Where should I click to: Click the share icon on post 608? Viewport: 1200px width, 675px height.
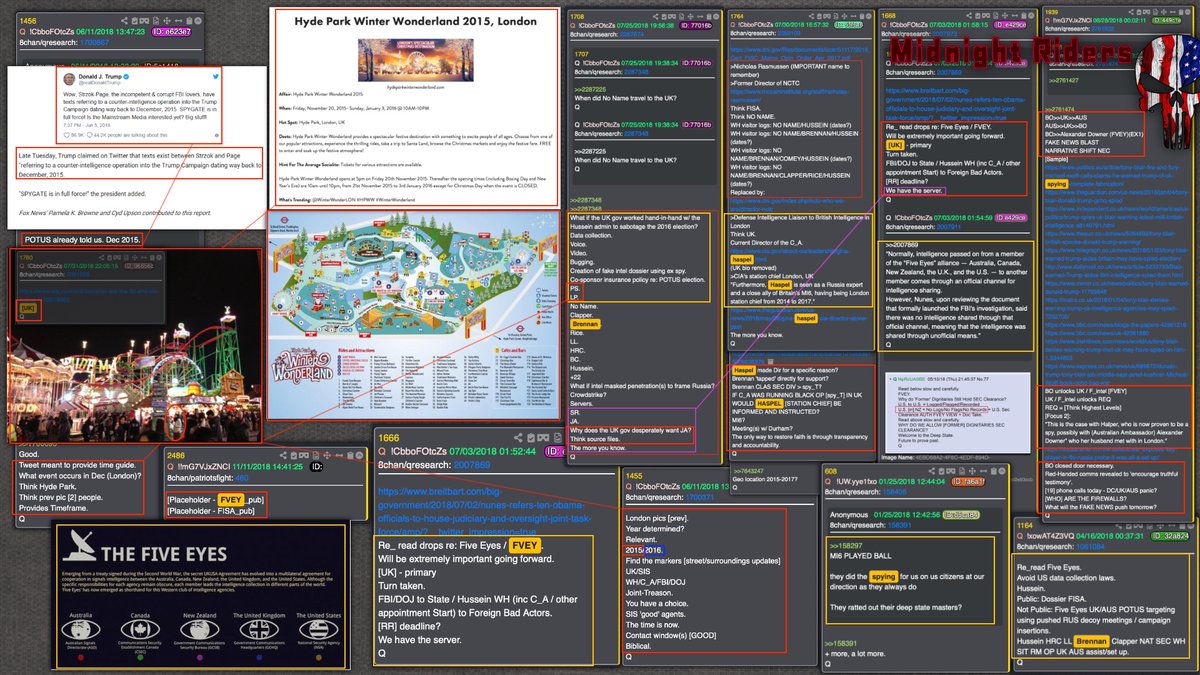pos(932,471)
